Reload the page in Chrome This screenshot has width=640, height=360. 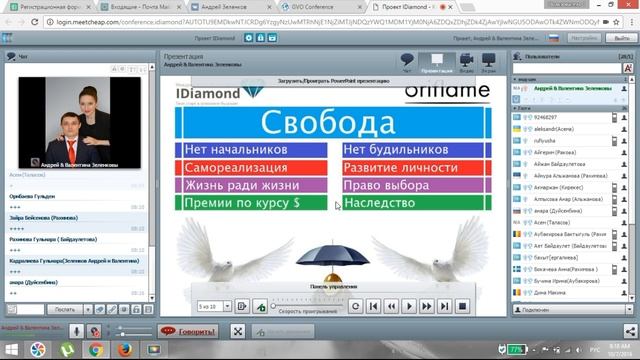pos(35,22)
